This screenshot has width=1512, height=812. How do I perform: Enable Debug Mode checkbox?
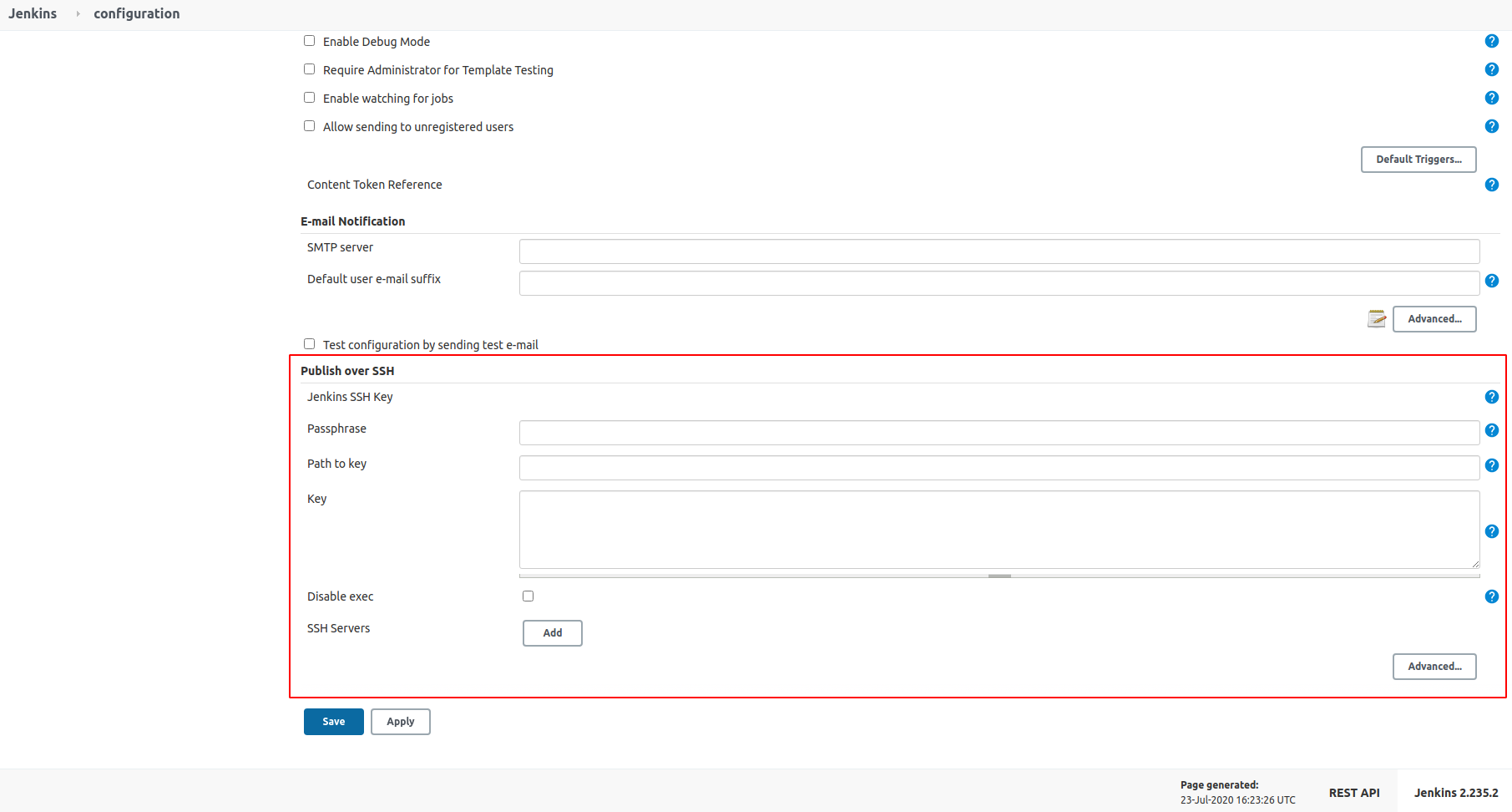310,41
